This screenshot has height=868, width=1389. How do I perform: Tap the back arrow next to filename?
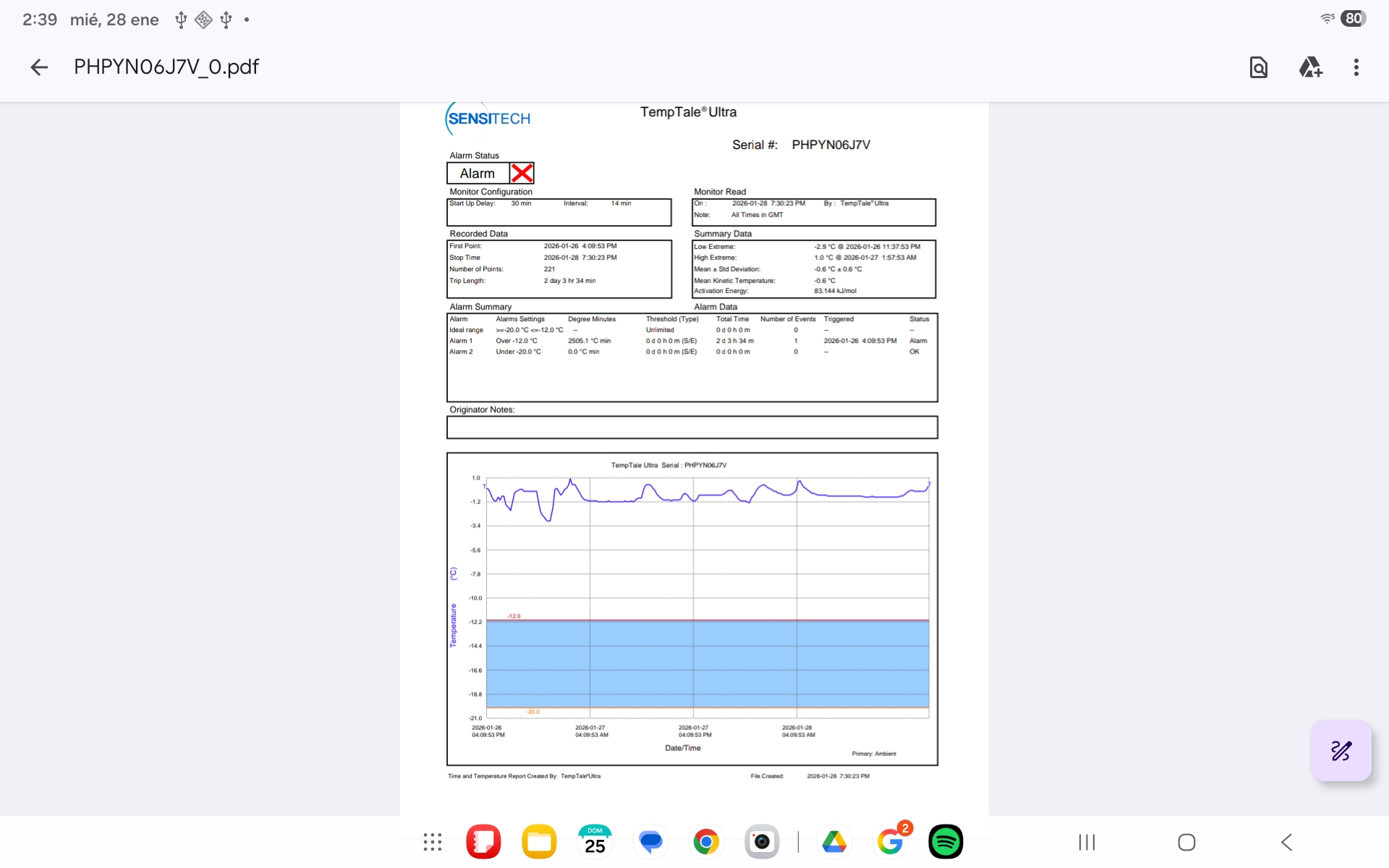39,67
